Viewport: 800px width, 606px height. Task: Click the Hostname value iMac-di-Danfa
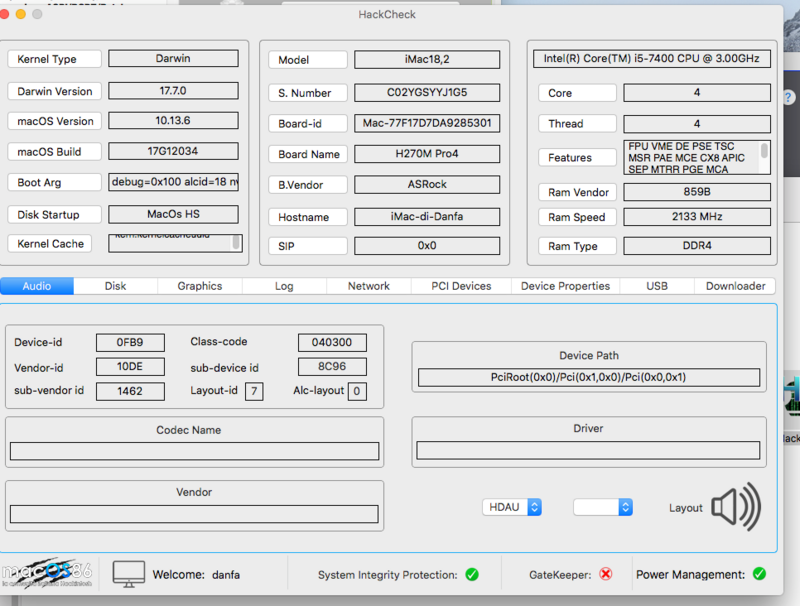click(427, 217)
